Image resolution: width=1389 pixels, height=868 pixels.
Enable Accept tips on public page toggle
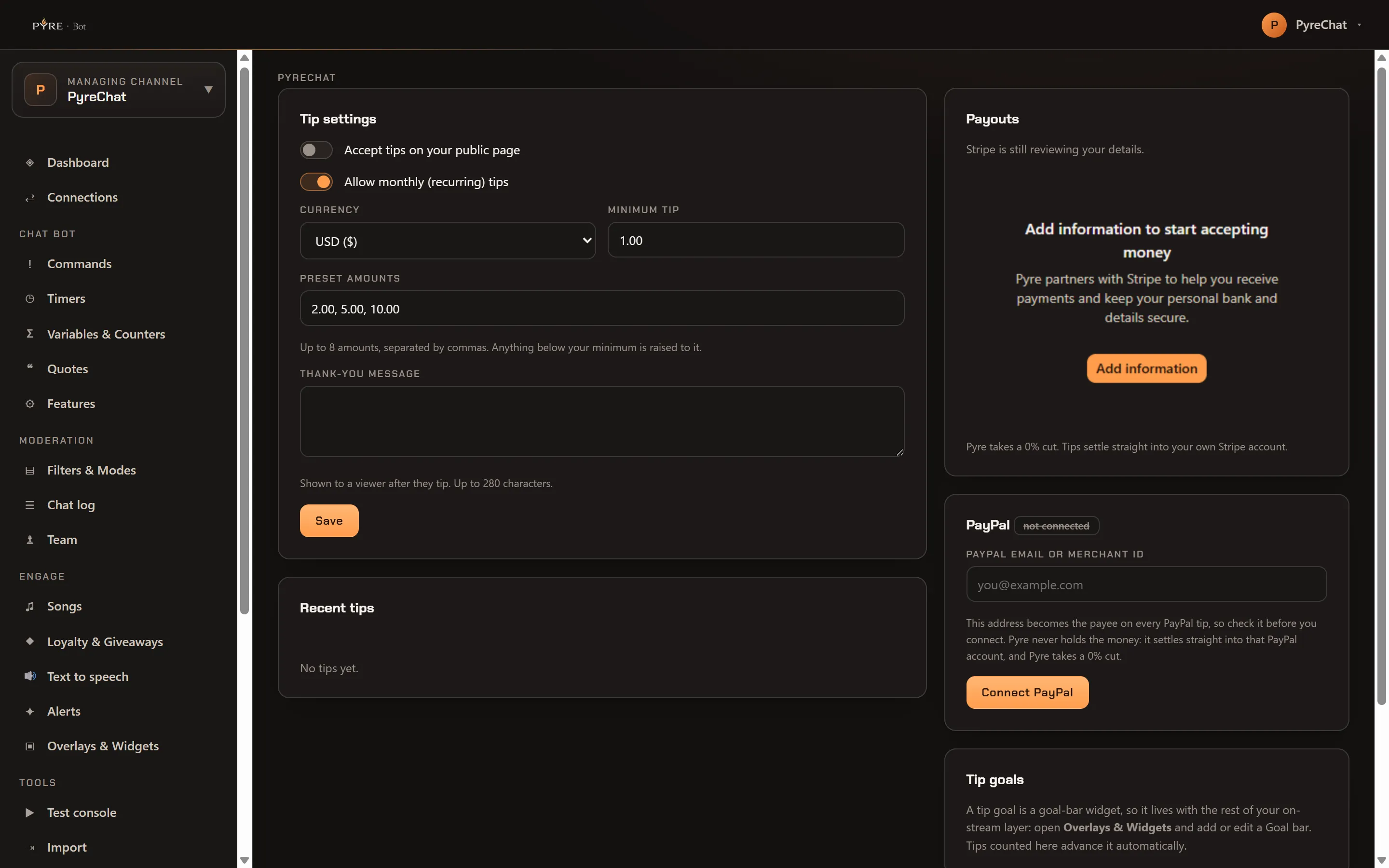click(316, 150)
